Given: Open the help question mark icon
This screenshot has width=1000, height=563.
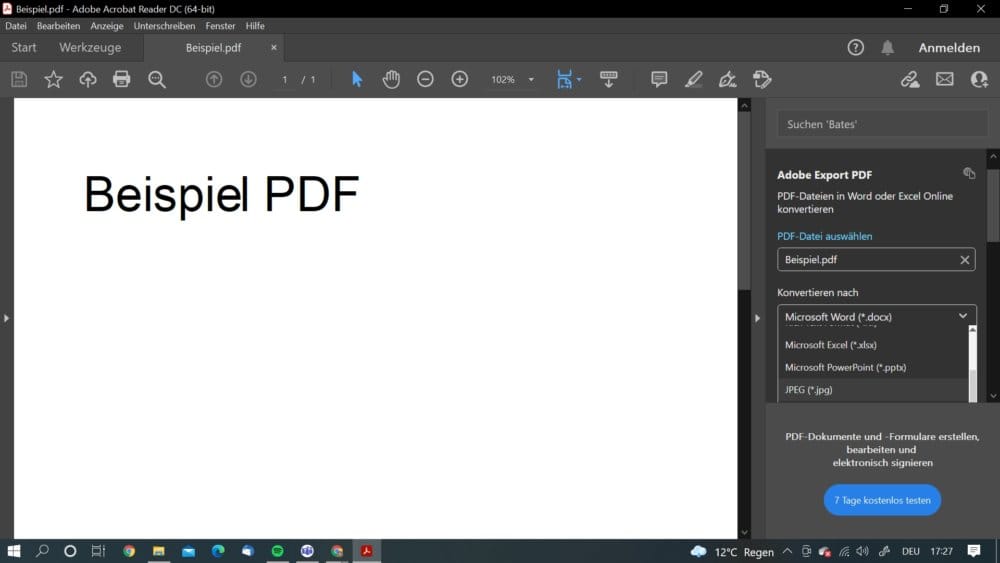Looking at the screenshot, I should (855, 48).
